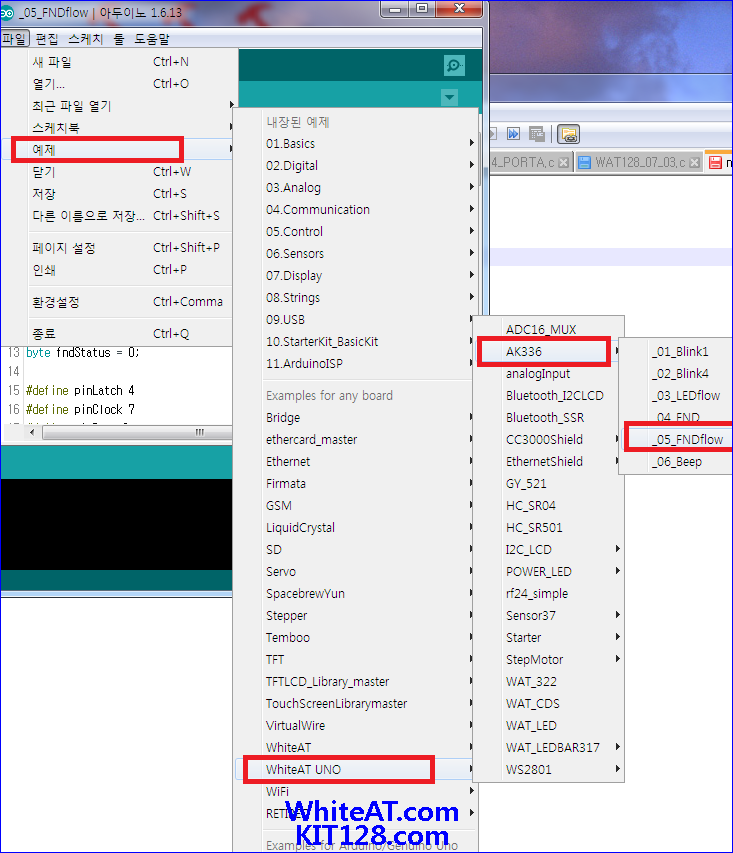Expand the 스케치북 submenu

click(124, 128)
